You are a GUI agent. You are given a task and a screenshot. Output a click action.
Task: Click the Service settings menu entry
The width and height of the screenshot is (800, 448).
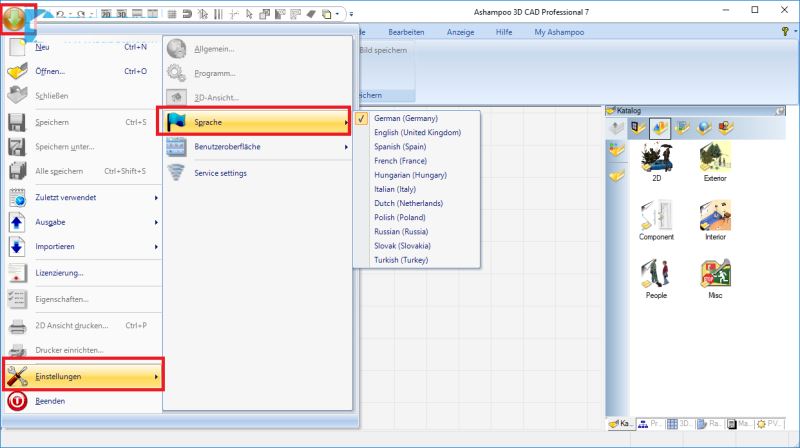257,173
